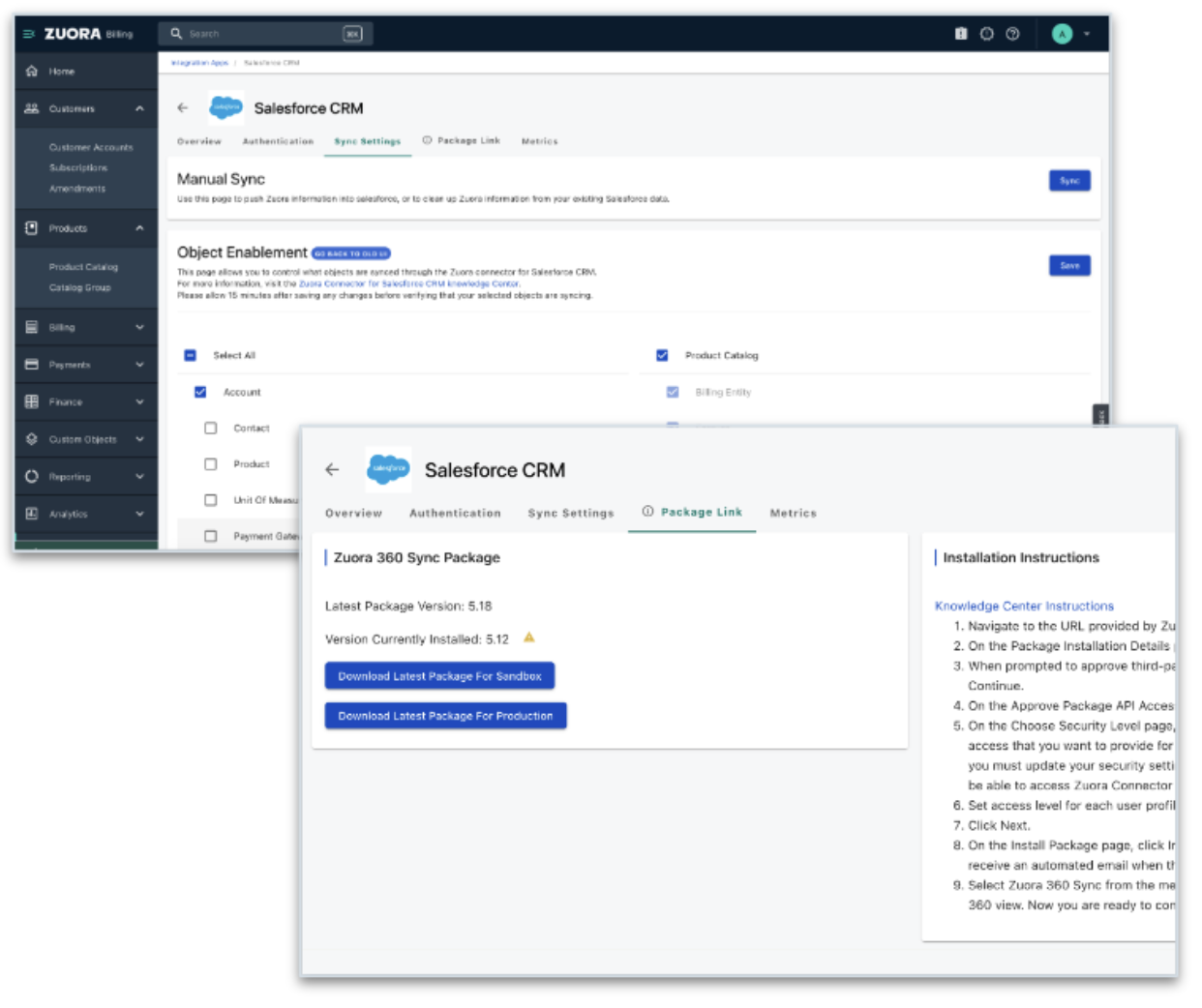The height and width of the screenshot is (1008, 1202).
Task: Open the settings gear icon in the header
Action: coord(987,33)
